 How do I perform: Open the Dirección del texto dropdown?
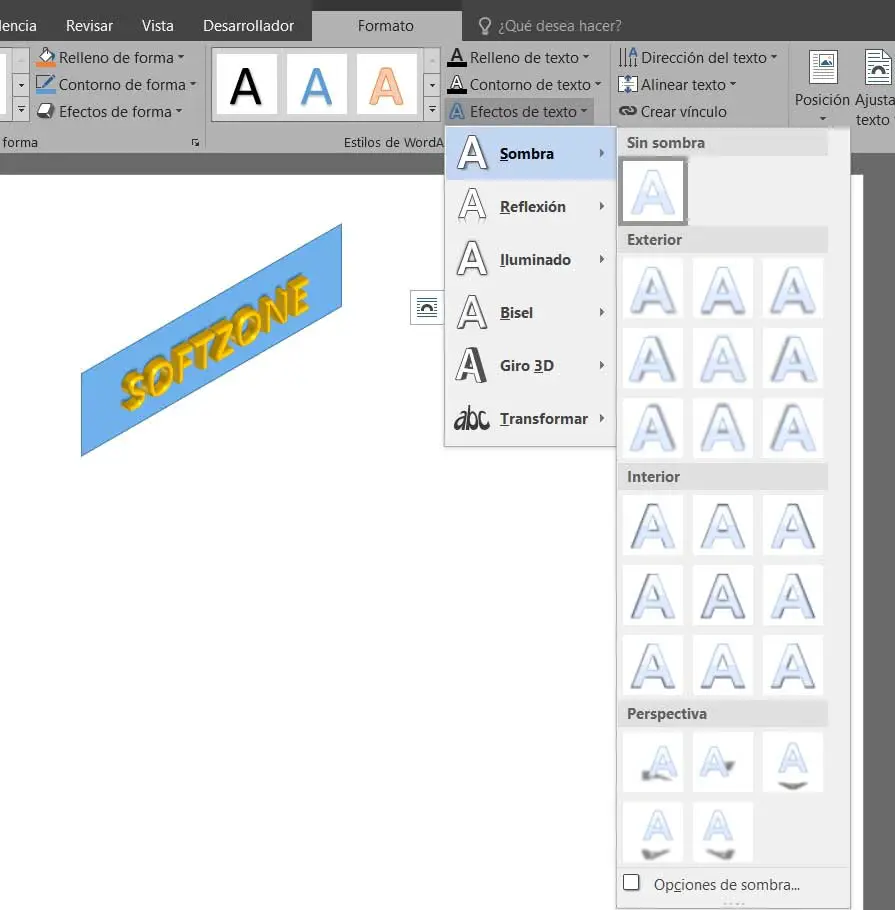[x=773, y=57]
